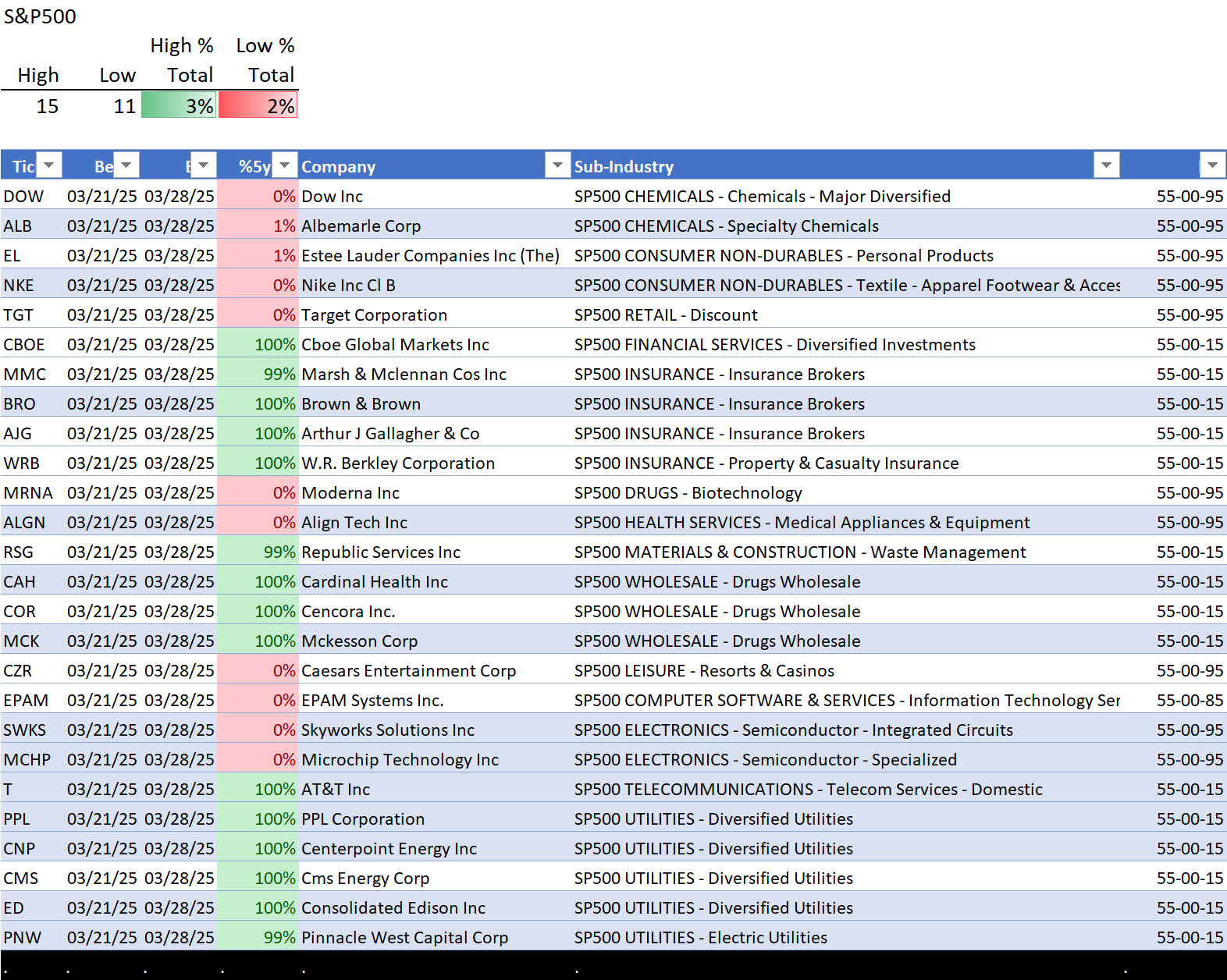Viewport: 1227px width, 980px height.
Task: Select the Albemarle Corp company cell
Action: click(x=434, y=225)
